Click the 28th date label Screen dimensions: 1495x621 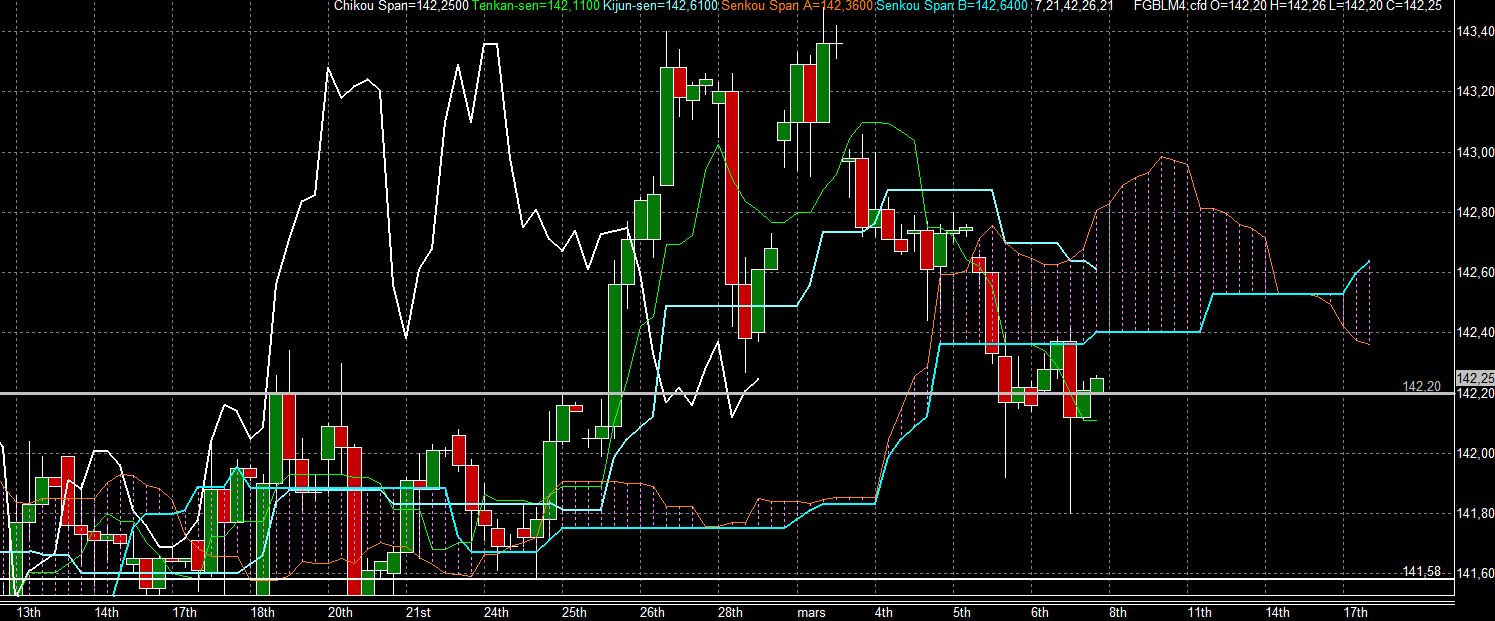730,612
